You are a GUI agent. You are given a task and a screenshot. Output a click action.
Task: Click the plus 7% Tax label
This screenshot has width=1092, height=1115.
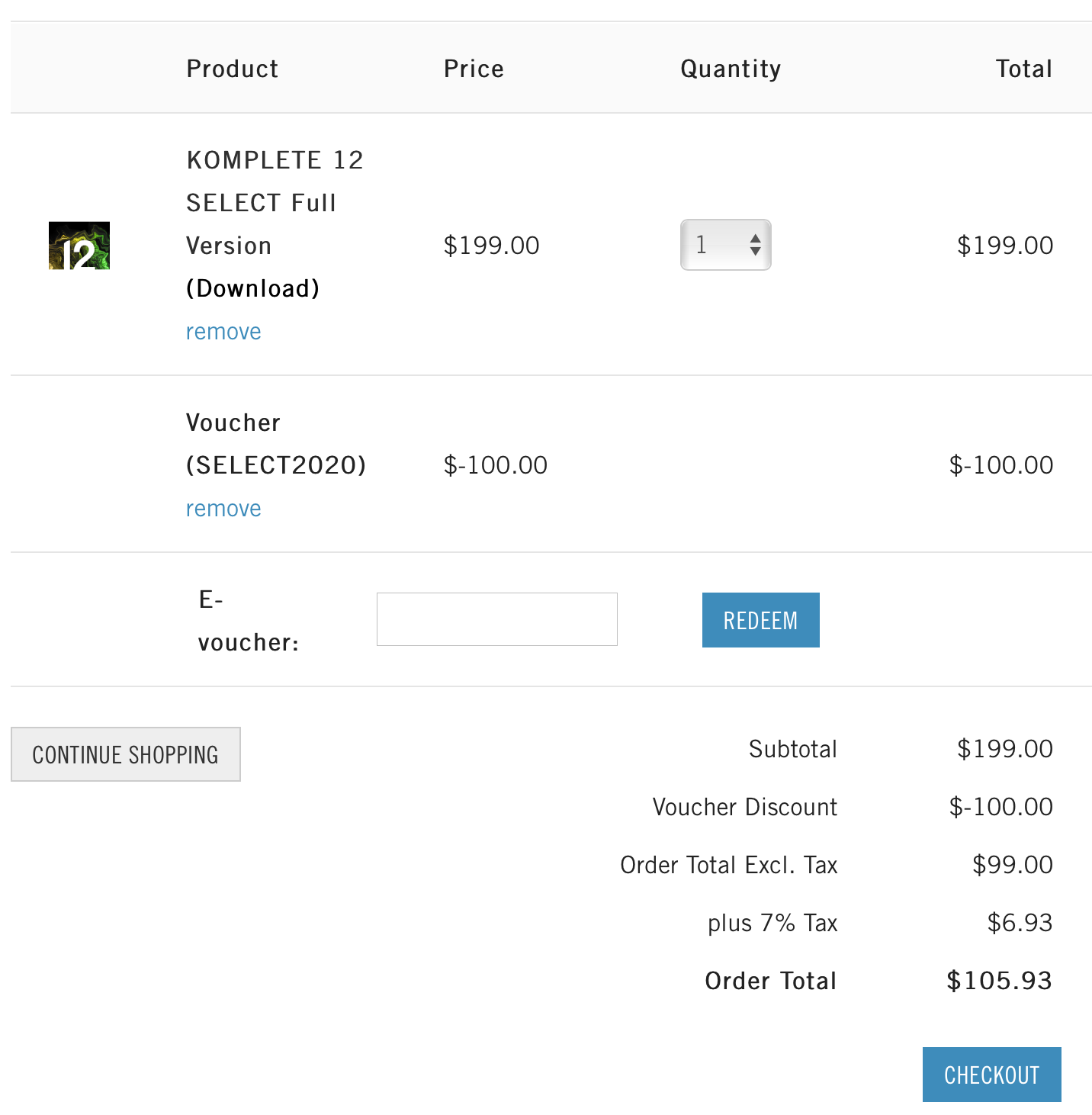[x=772, y=923]
